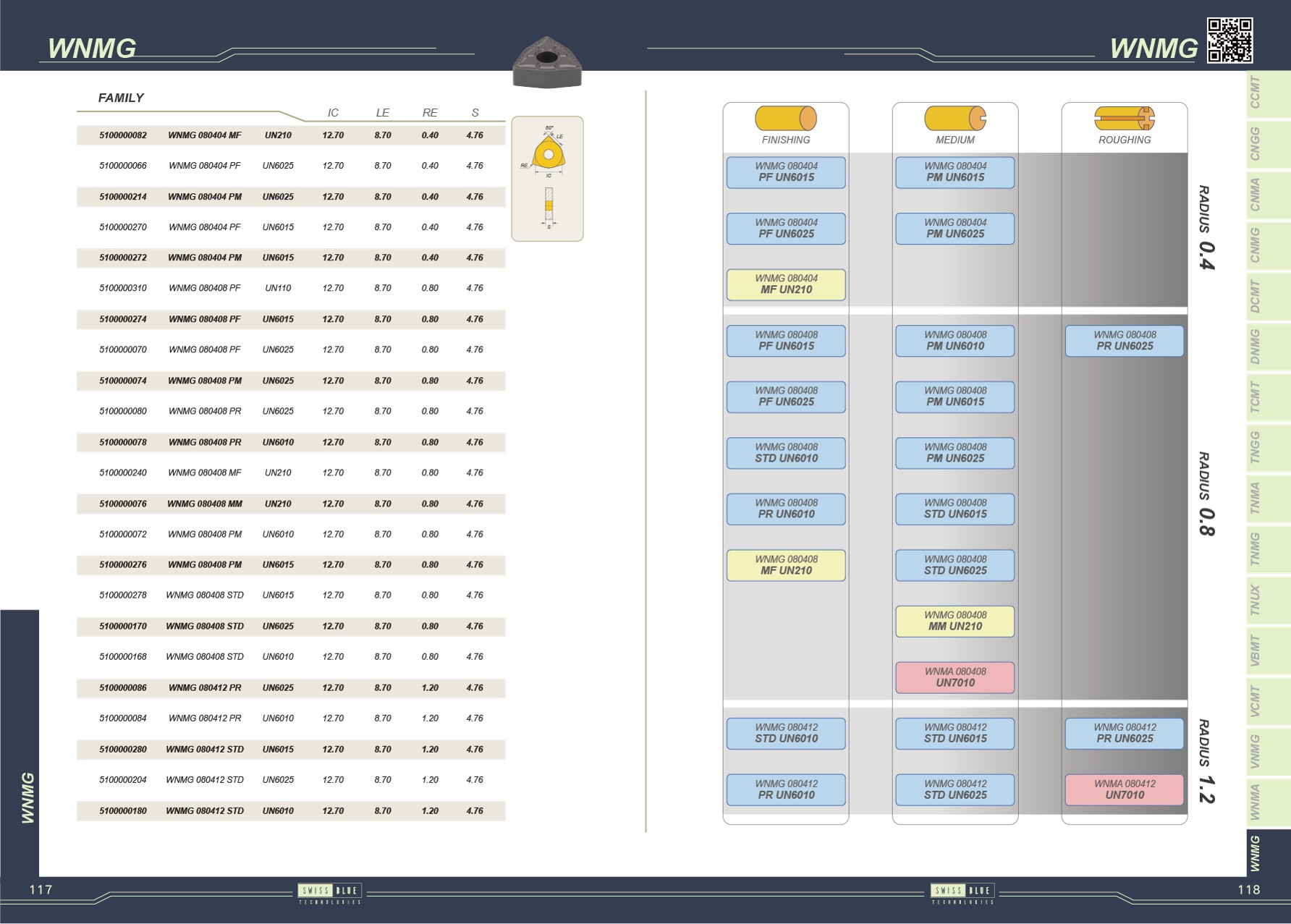
Task: Click the Swiss Blue logo on page 117
Action: point(330,892)
